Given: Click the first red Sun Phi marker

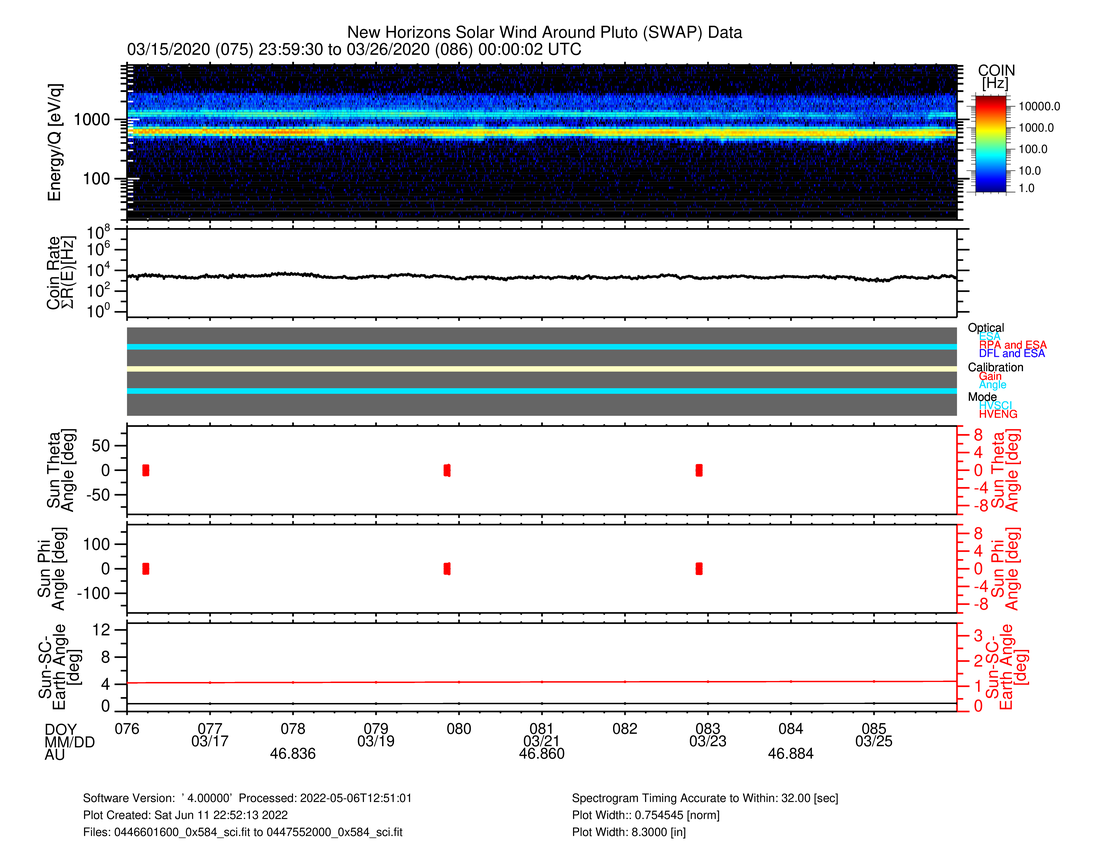Looking at the screenshot, I should point(146,568).
